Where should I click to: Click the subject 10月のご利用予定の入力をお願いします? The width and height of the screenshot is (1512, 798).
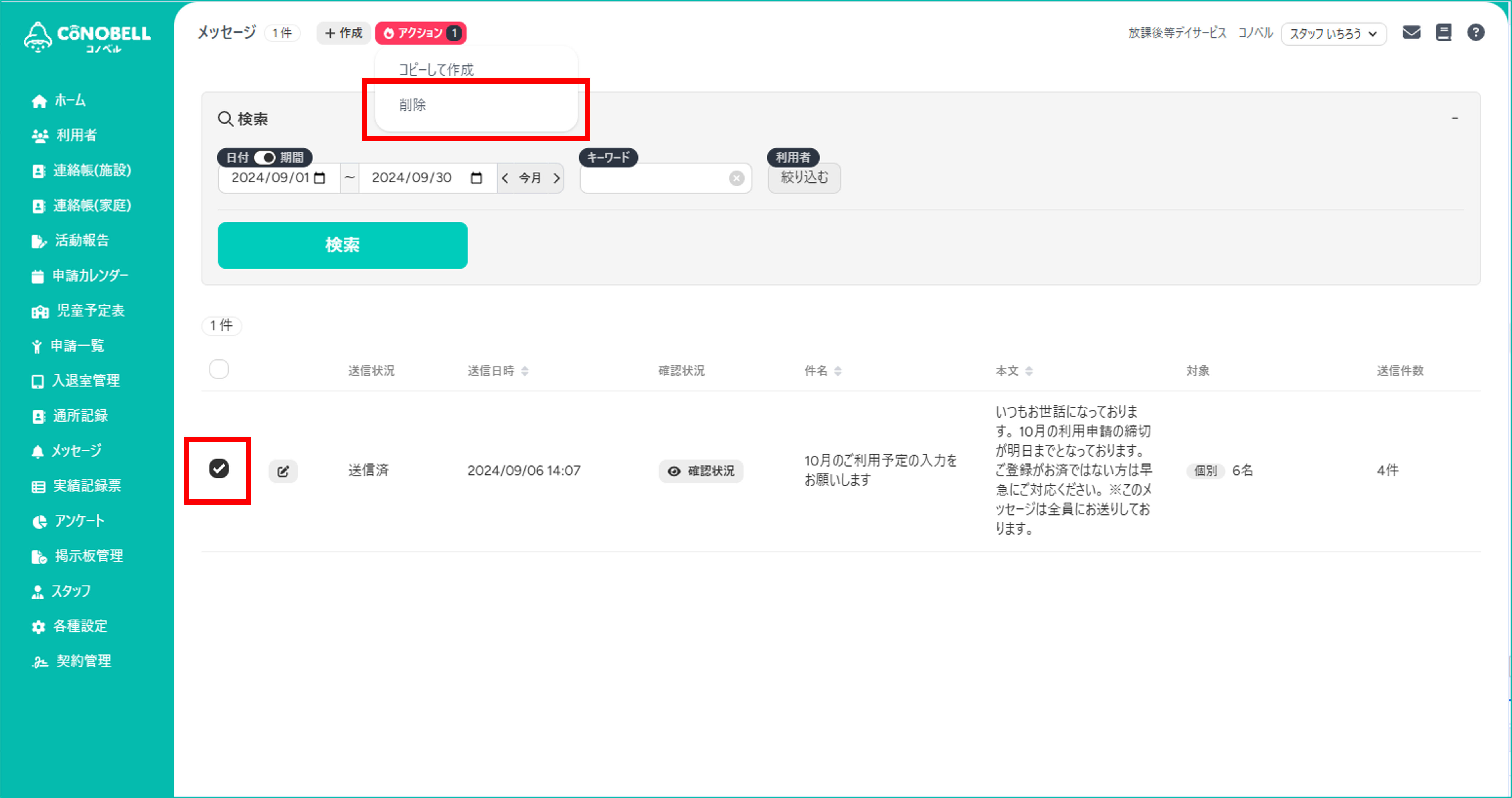tap(880, 470)
